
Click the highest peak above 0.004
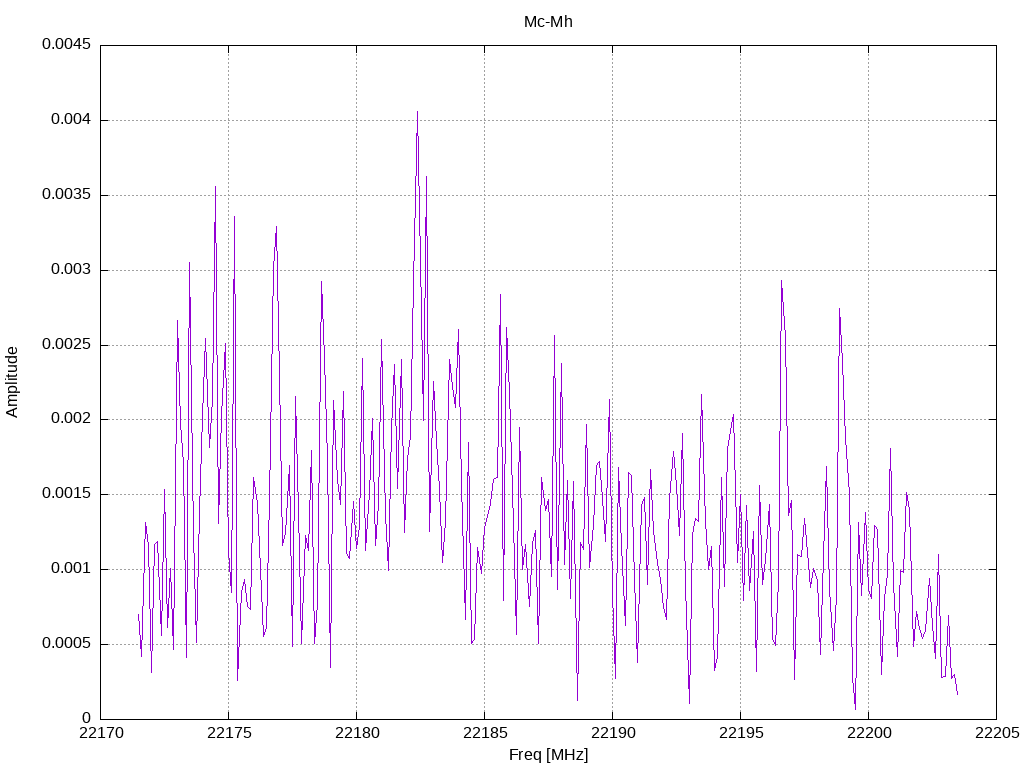[x=417, y=112]
